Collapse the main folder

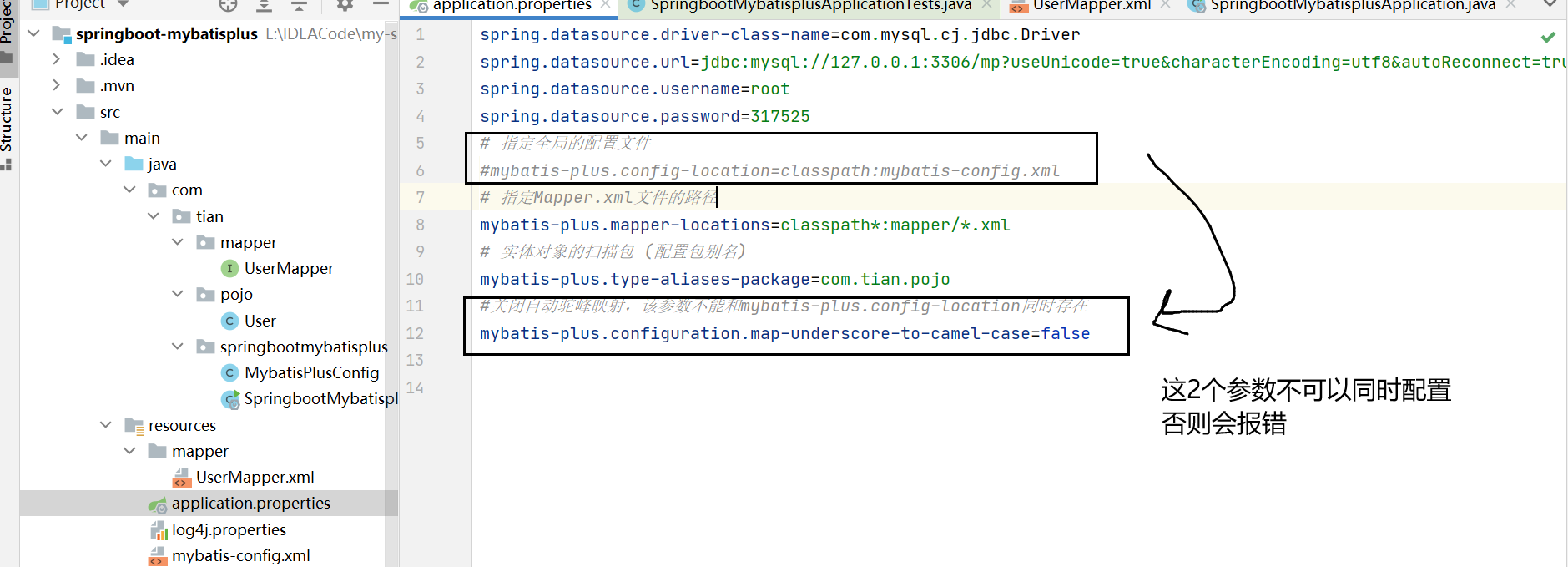pyautogui.click(x=81, y=138)
